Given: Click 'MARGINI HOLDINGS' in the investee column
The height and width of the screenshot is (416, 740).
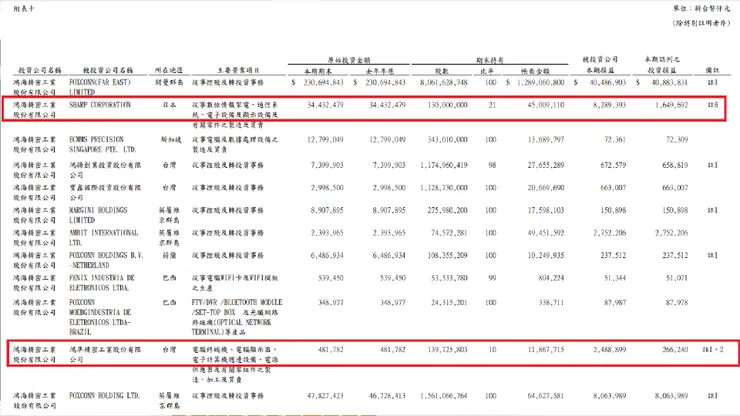Looking at the screenshot, I should (98, 210).
